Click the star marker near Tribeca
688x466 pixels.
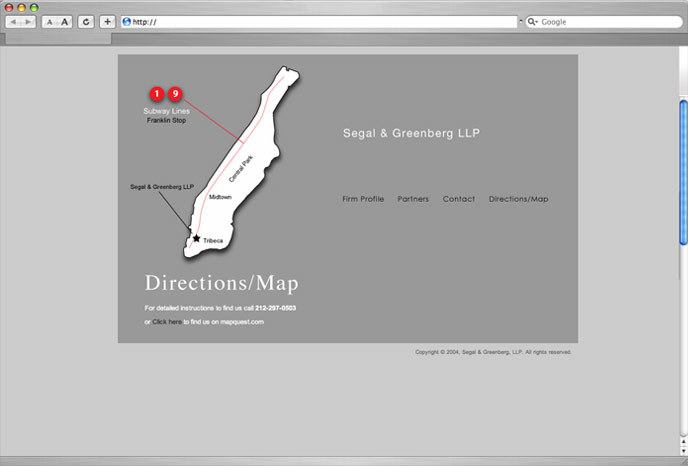197,238
